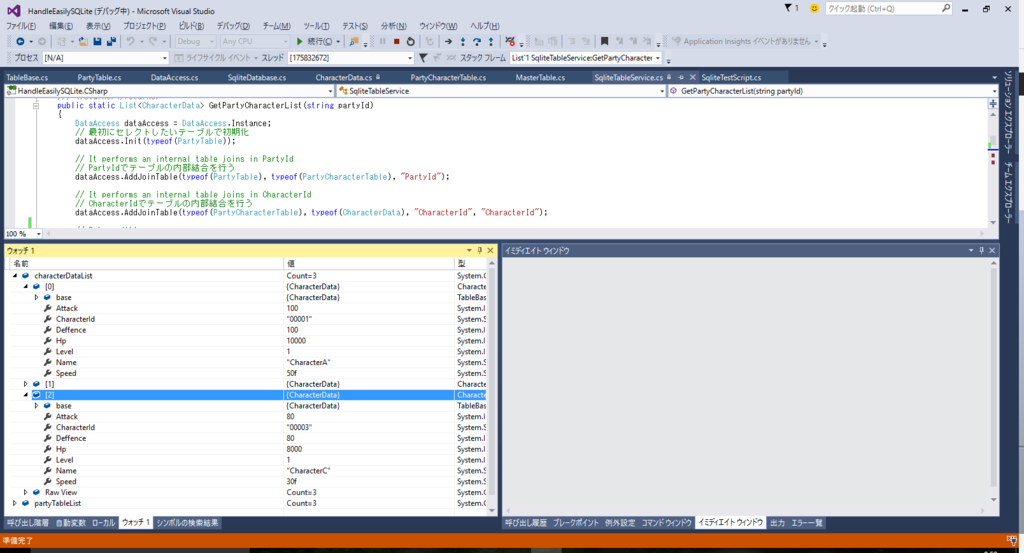Expand the [1] watch entry
This screenshot has width=1024, height=553.
[x=26, y=384]
